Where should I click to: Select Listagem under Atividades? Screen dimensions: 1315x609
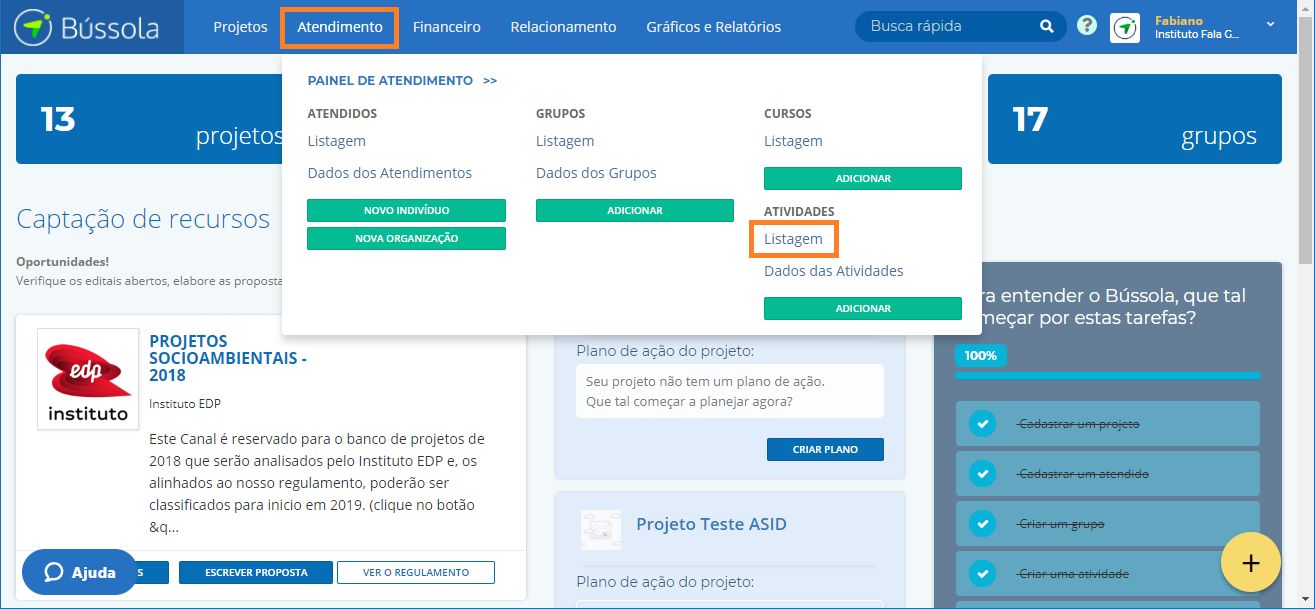click(793, 239)
